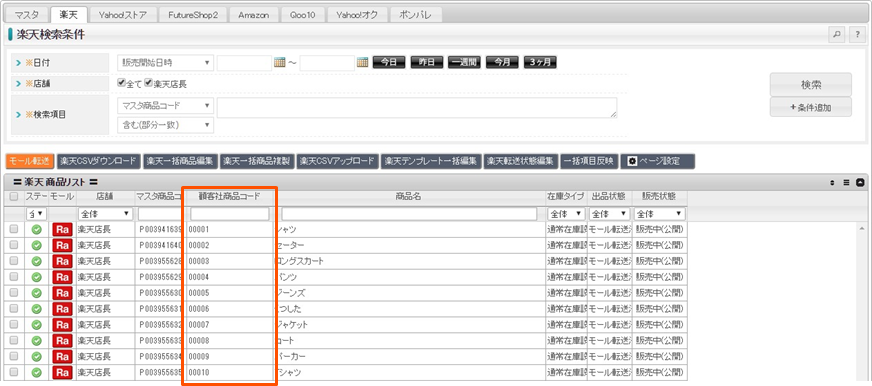Open the start date calendar icon

pos(280,62)
